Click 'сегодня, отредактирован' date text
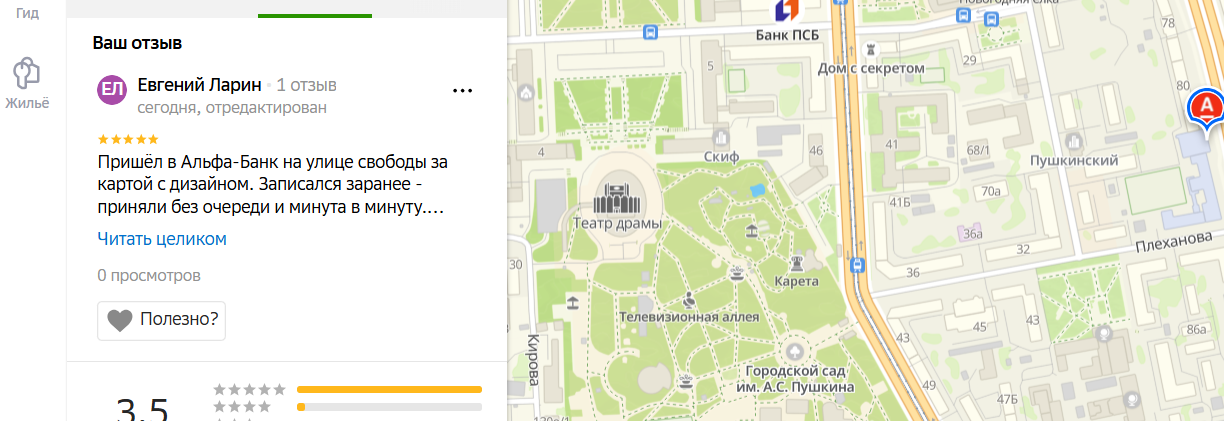This screenshot has width=1224, height=421. coord(232,107)
